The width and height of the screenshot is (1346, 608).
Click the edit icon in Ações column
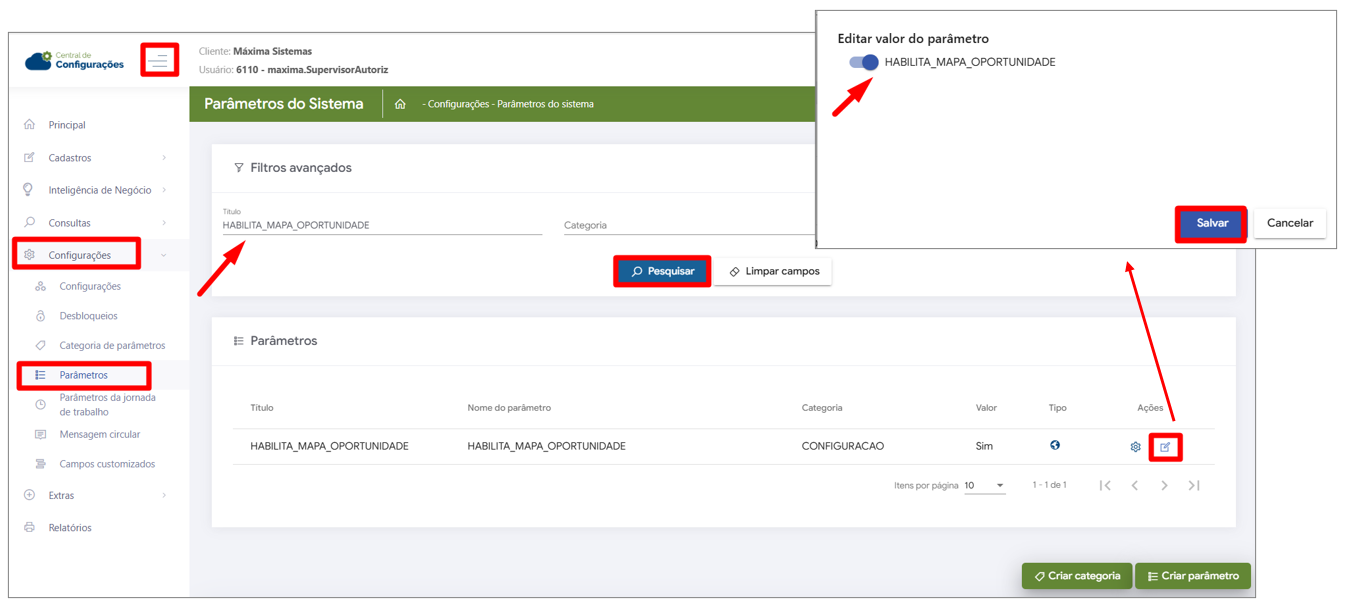coord(1165,447)
